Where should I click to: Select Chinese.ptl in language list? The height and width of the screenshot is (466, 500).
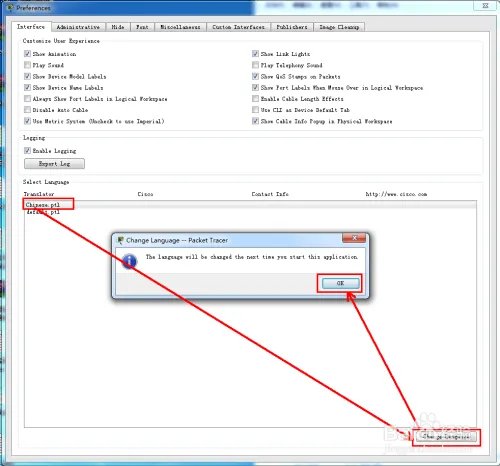click(42, 205)
